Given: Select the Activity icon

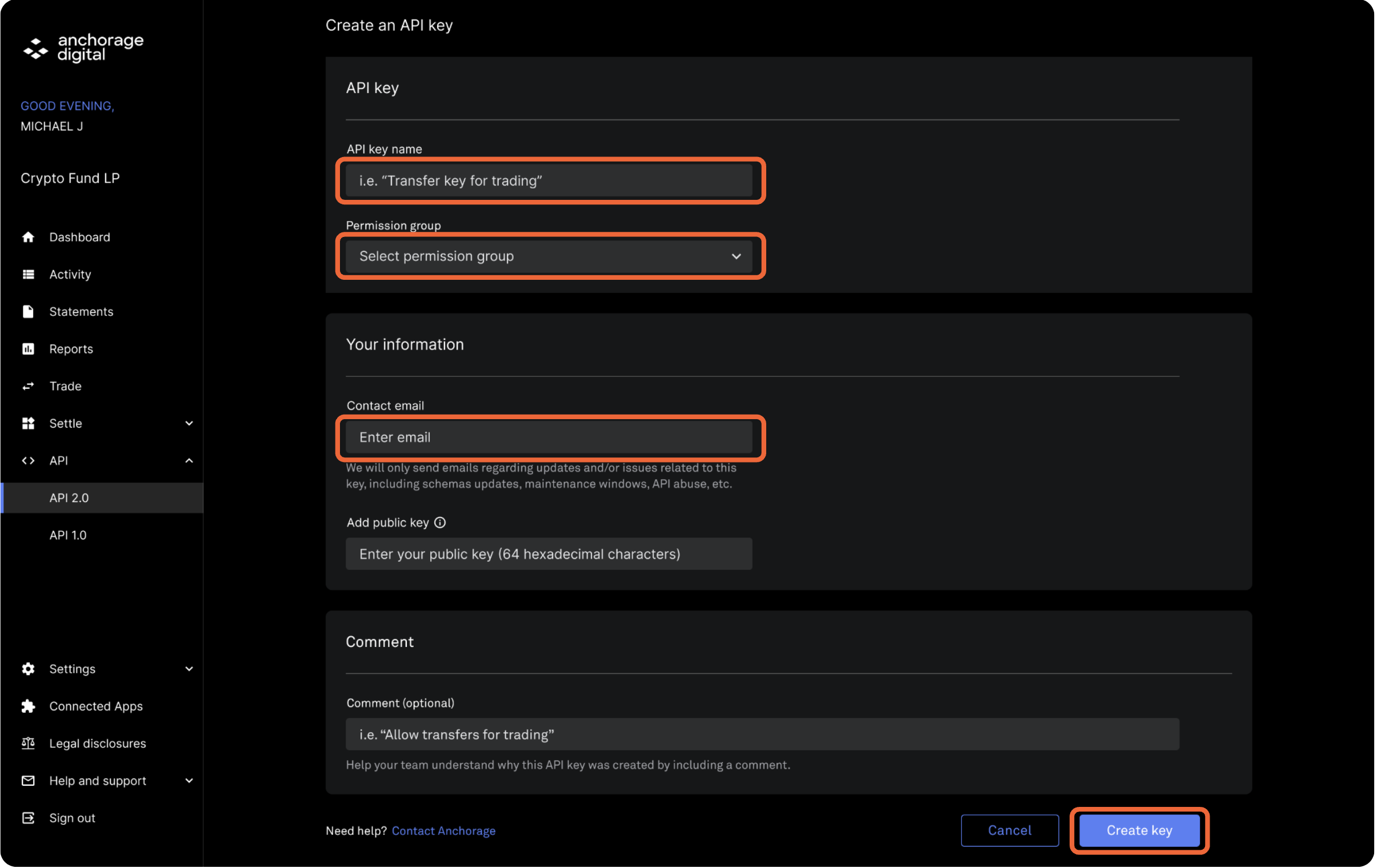Looking at the screenshot, I should (29, 274).
